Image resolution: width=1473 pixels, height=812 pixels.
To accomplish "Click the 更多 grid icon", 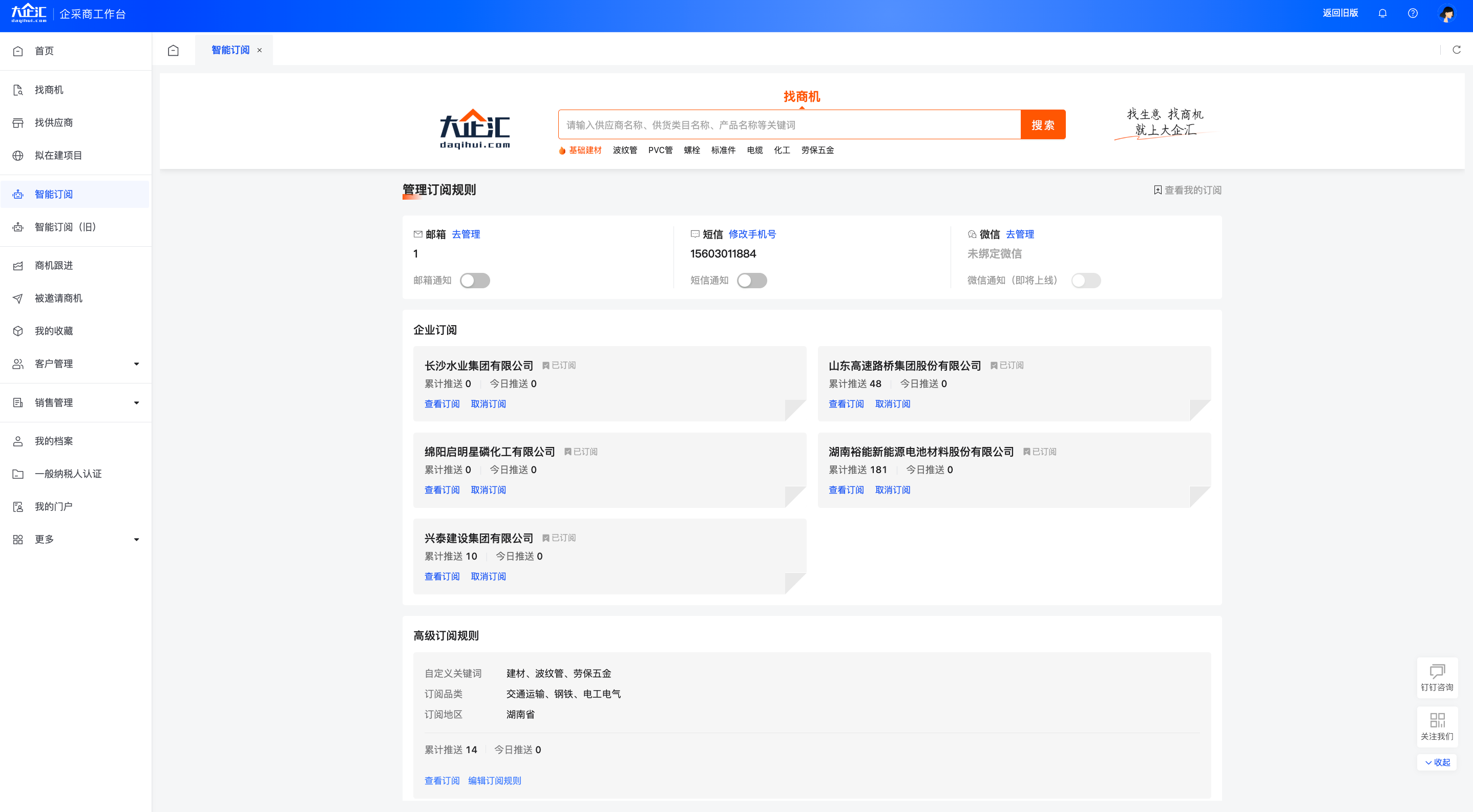I will (x=18, y=540).
